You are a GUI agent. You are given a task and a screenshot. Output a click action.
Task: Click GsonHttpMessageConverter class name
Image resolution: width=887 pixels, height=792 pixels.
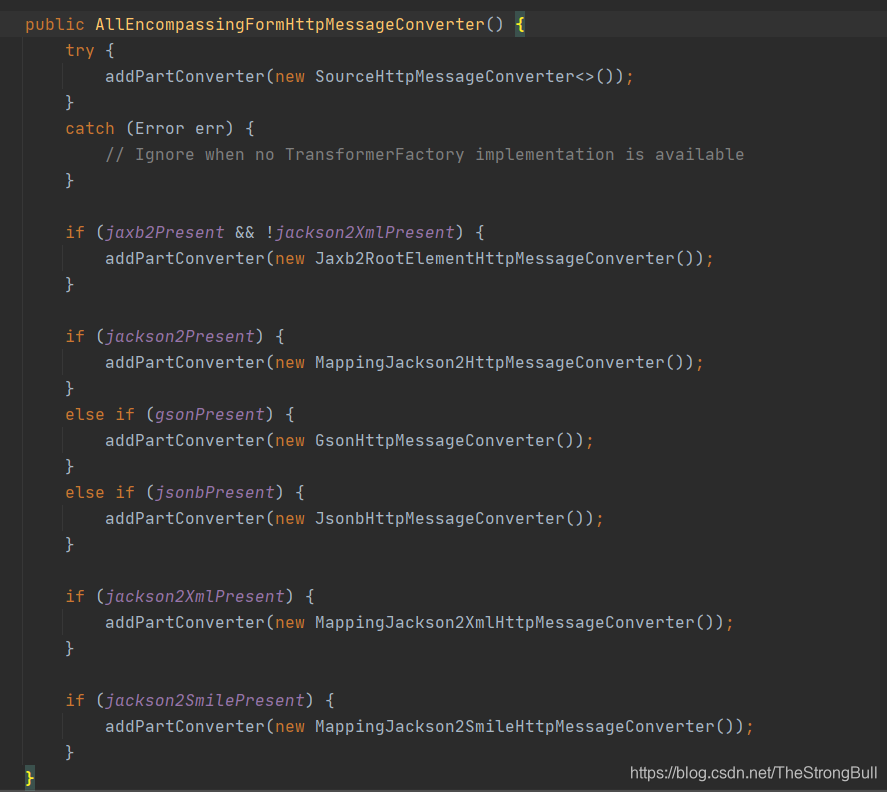pyautogui.click(x=434, y=441)
